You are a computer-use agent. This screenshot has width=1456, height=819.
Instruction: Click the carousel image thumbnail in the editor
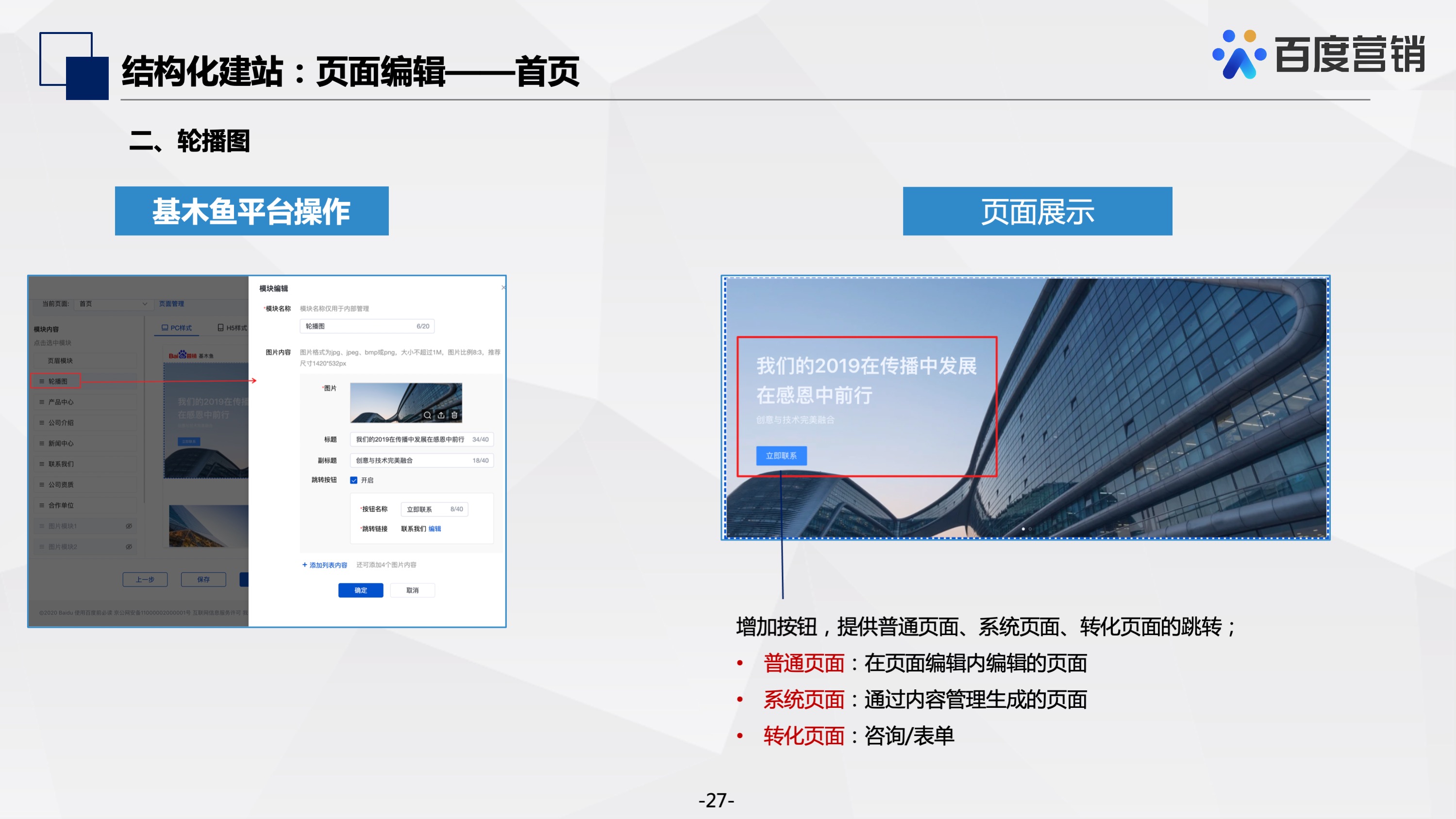point(406,402)
